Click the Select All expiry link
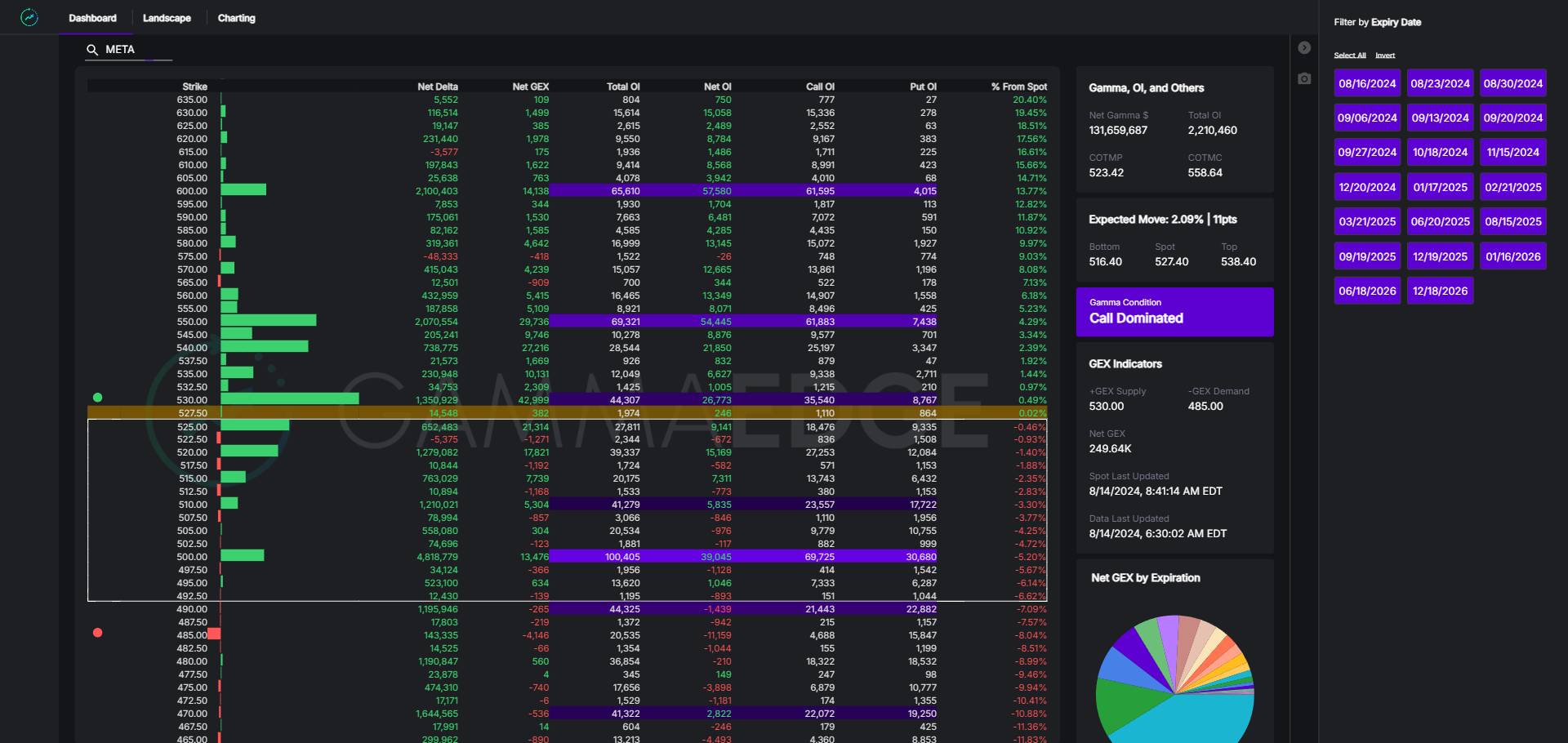 point(1349,56)
